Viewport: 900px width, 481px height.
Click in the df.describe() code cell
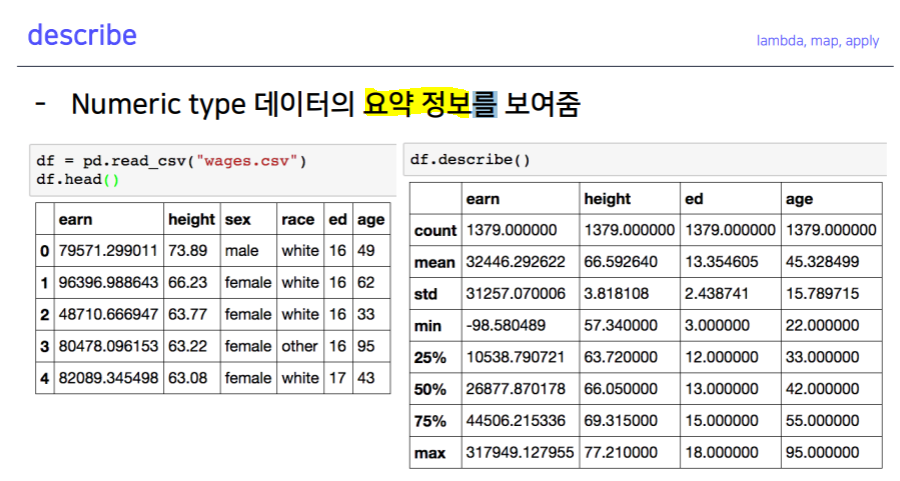(645, 160)
